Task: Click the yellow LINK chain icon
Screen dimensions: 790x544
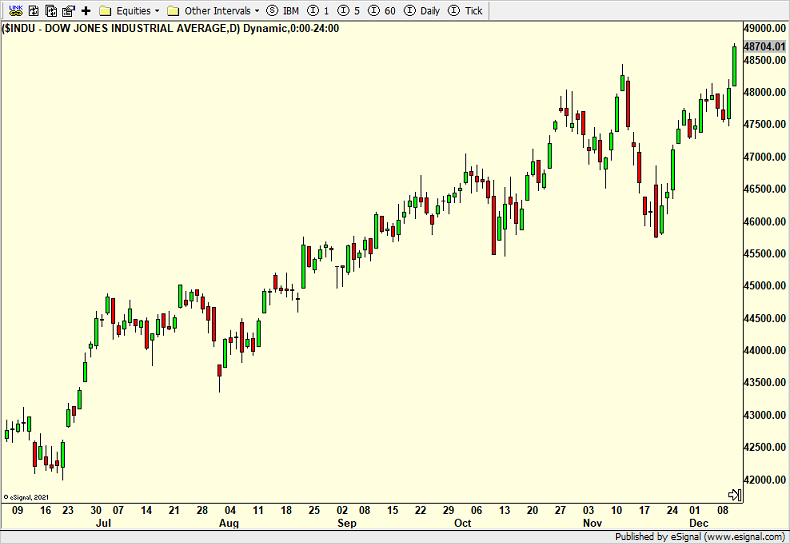Action: (x=14, y=11)
